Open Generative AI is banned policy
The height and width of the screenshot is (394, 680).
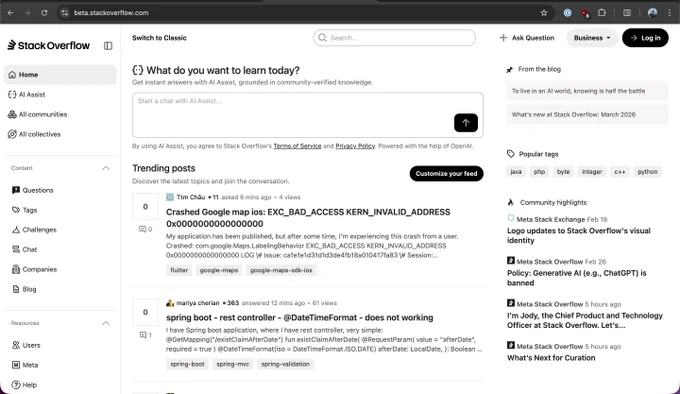click(576, 278)
